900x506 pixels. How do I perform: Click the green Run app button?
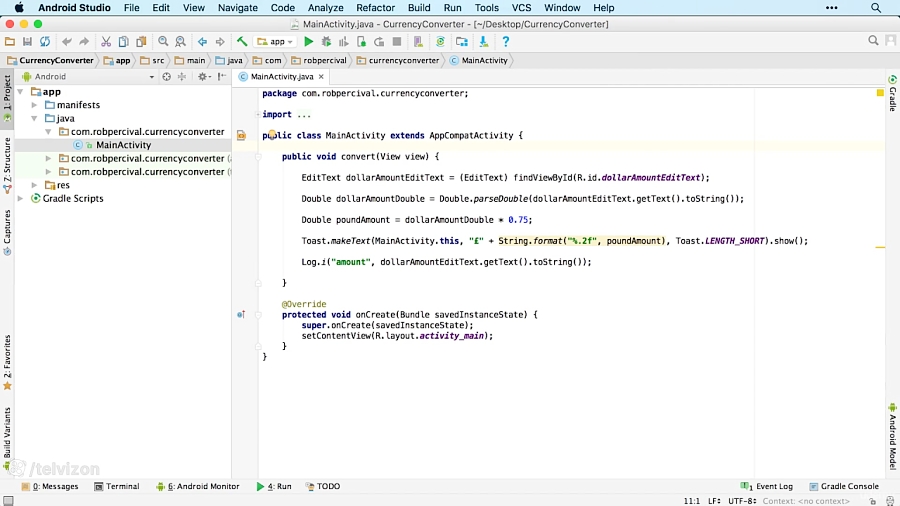pyautogui.click(x=309, y=42)
